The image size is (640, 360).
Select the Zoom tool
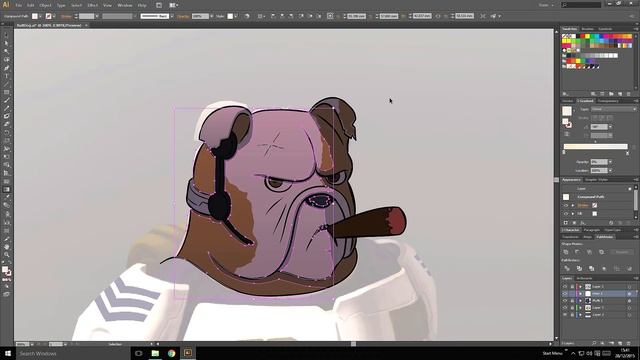(x=7, y=255)
